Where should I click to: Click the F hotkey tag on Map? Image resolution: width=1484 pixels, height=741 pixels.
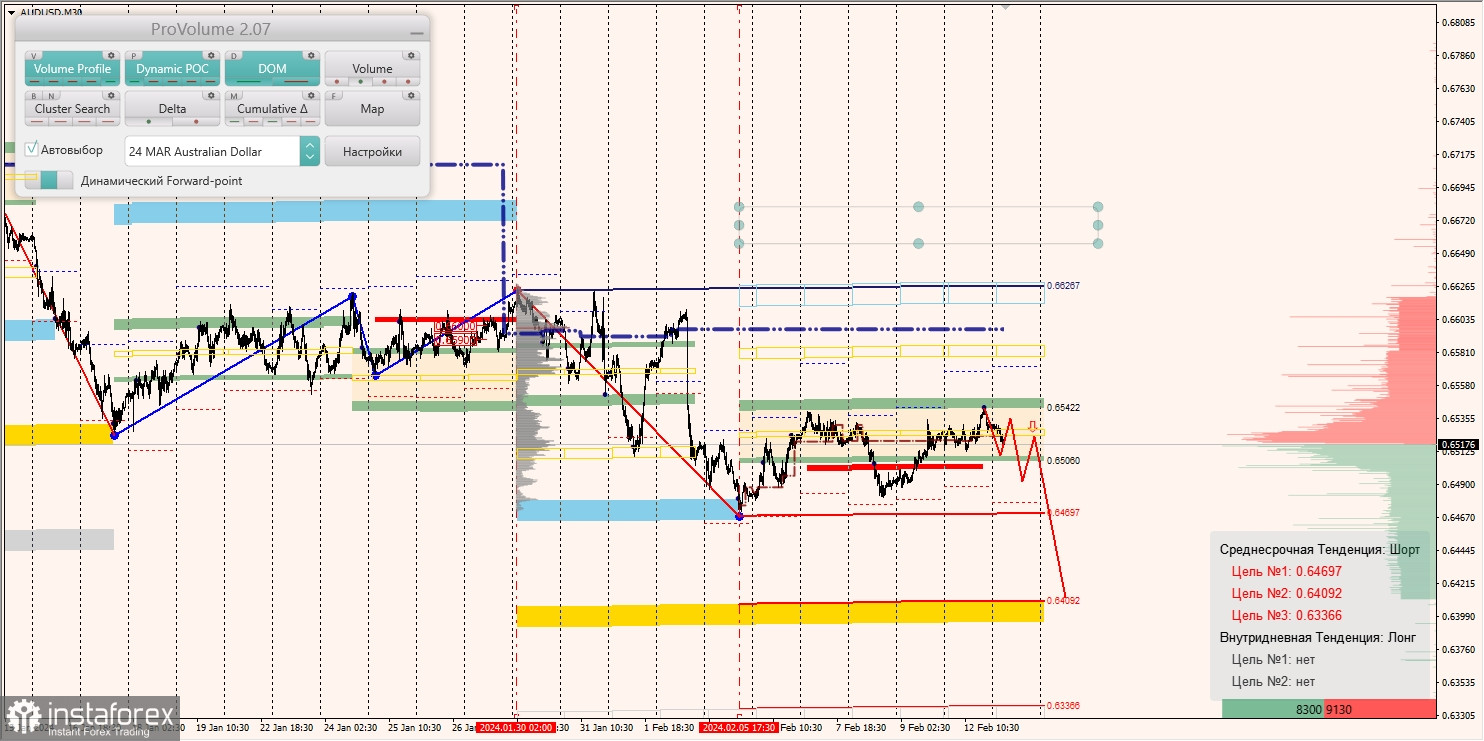point(335,96)
